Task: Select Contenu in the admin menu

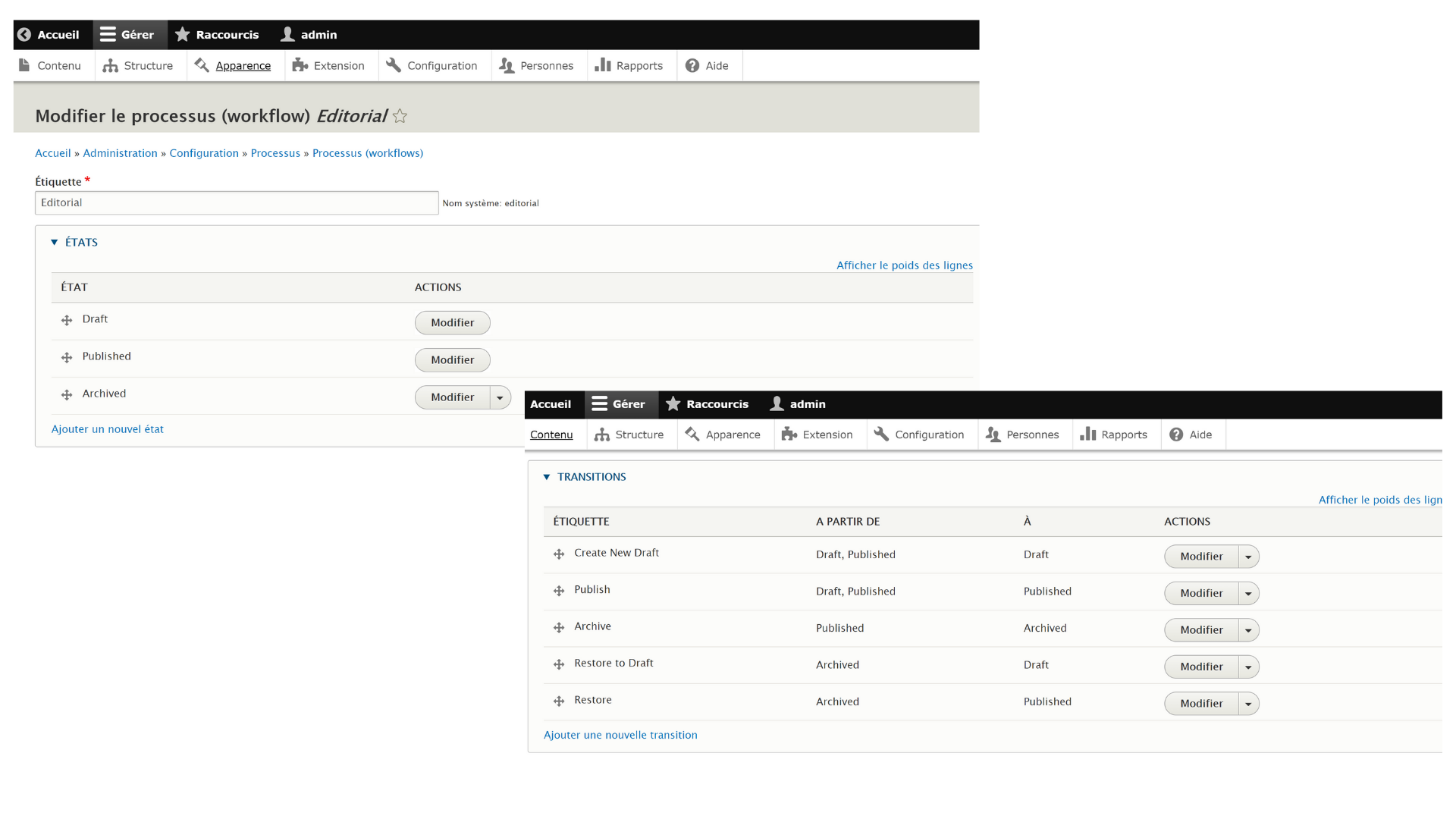Action: click(x=552, y=435)
